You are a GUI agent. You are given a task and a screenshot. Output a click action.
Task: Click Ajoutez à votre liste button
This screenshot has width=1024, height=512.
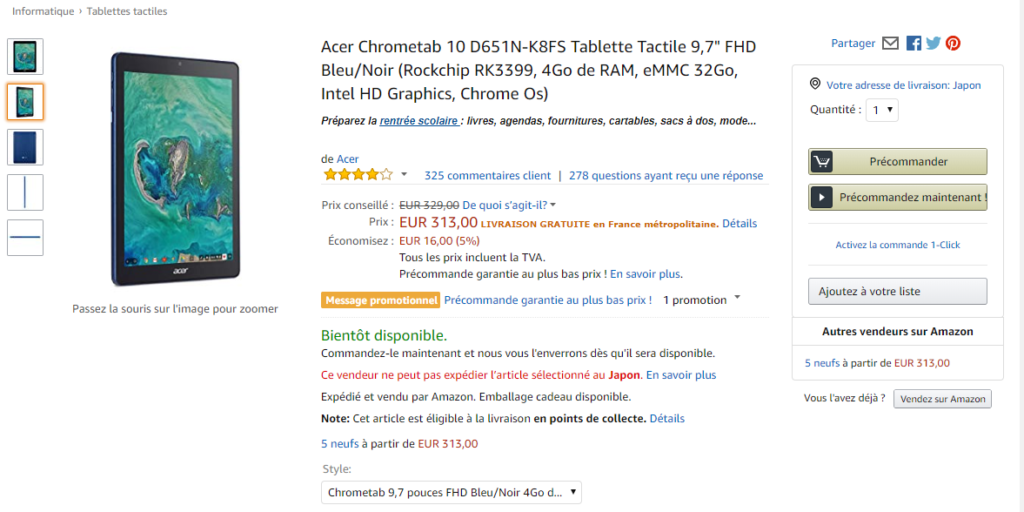click(x=897, y=291)
